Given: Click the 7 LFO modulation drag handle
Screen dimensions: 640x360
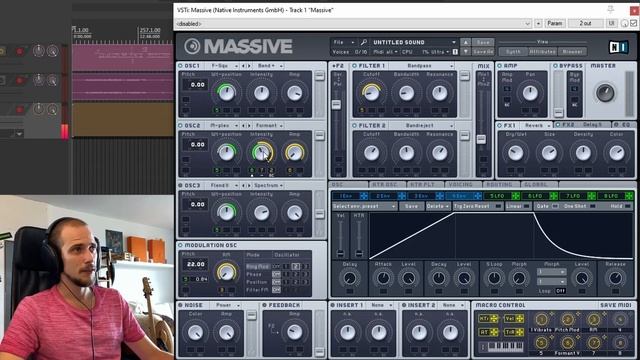Looking at the screenshot, I should click(591, 196).
